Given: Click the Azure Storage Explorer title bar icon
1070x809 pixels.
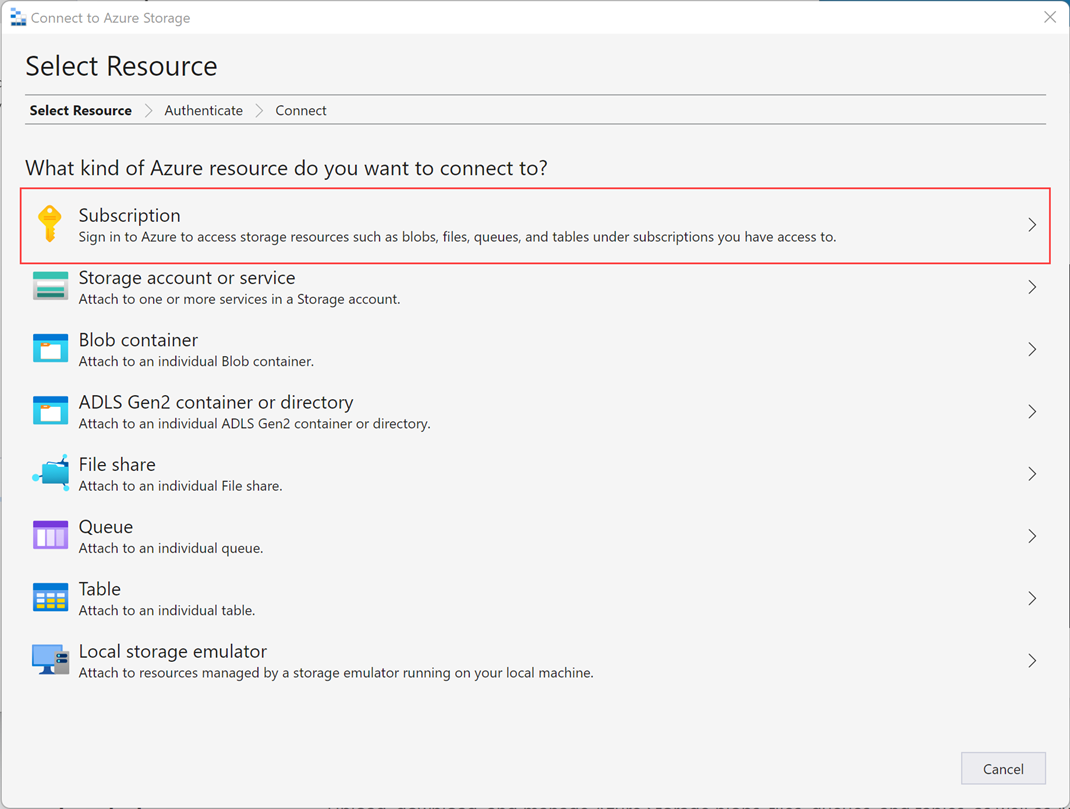Looking at the screenshot, I should coord(18,18).
